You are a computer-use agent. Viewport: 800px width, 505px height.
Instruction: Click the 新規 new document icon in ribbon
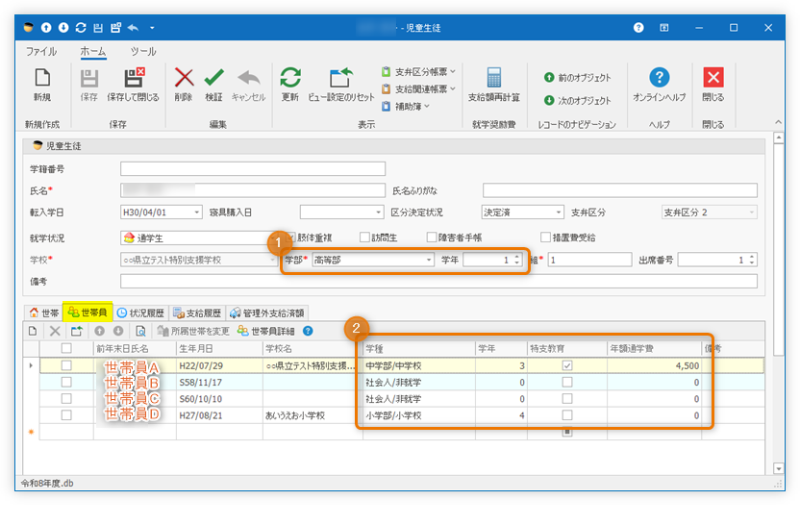click(42, 78)
